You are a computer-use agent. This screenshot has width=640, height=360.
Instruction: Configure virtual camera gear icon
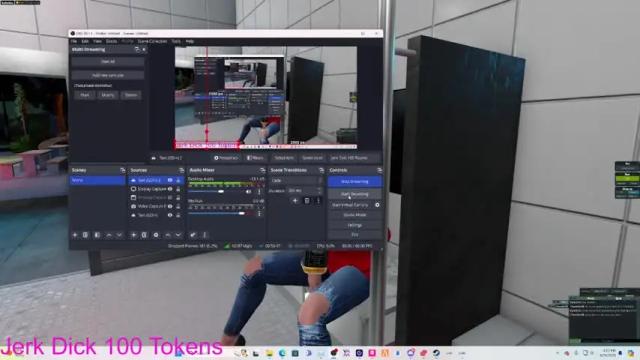[377, 205]
